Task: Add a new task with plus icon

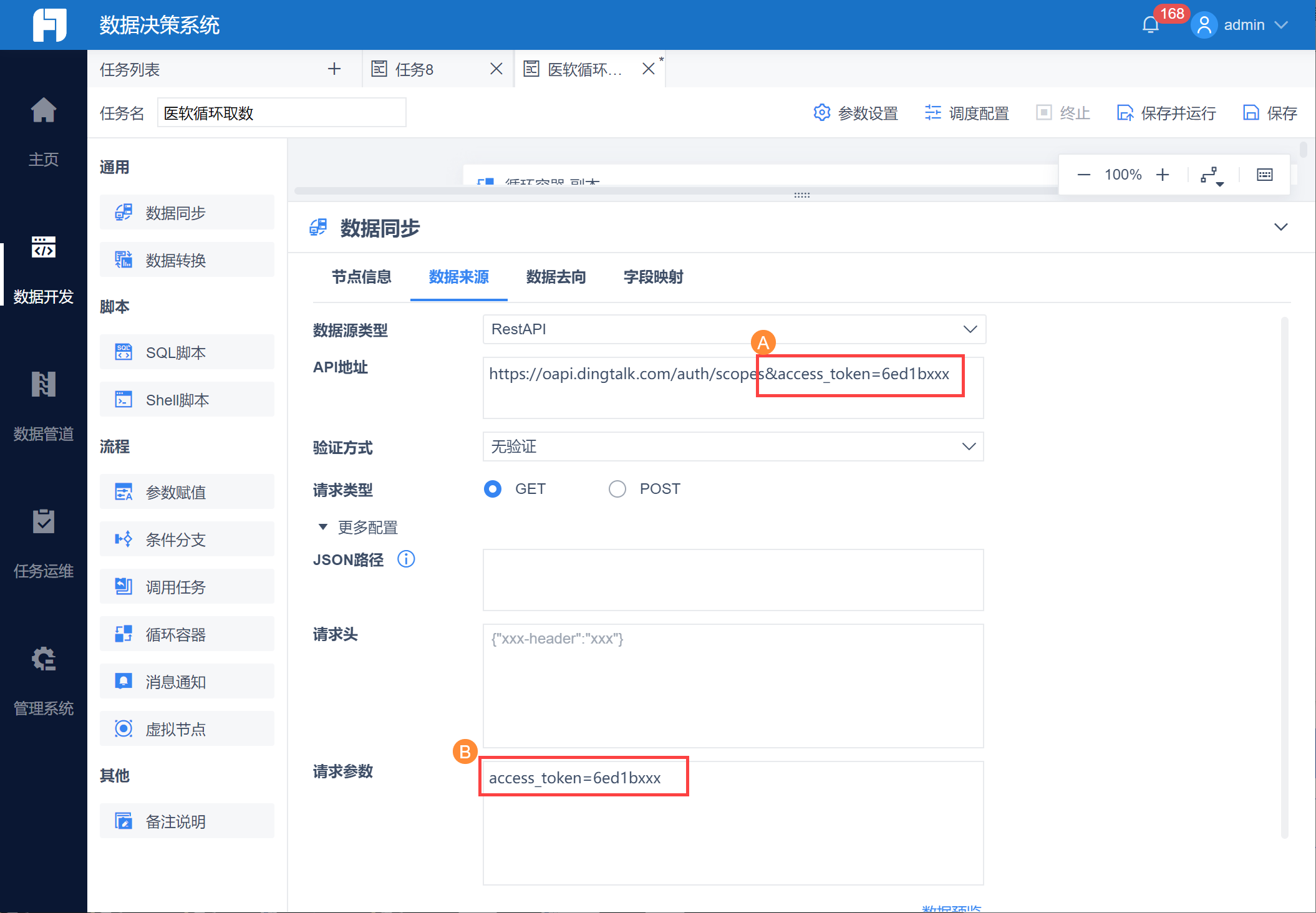Action: pos(334,69)
